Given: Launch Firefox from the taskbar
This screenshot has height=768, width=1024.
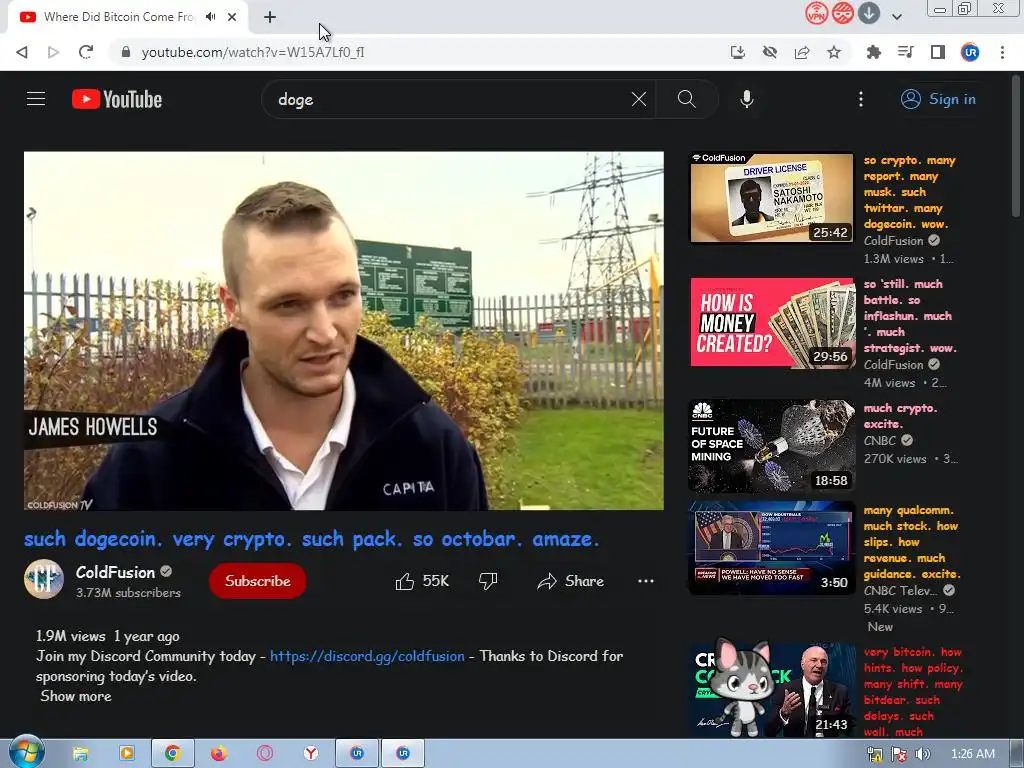Looking at the screenshot, I should (x=219, y=754).
